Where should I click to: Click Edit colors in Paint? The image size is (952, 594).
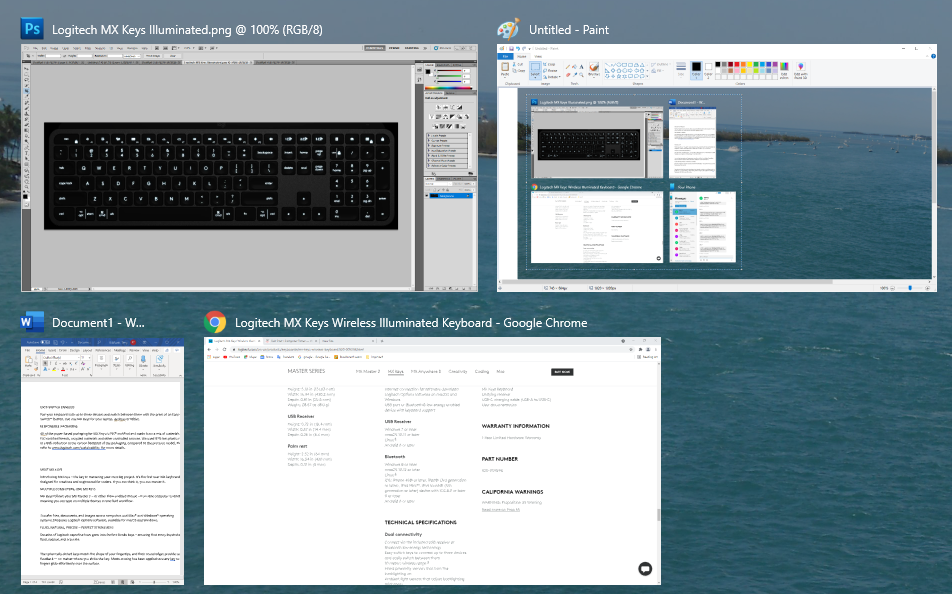coord(784,70)
